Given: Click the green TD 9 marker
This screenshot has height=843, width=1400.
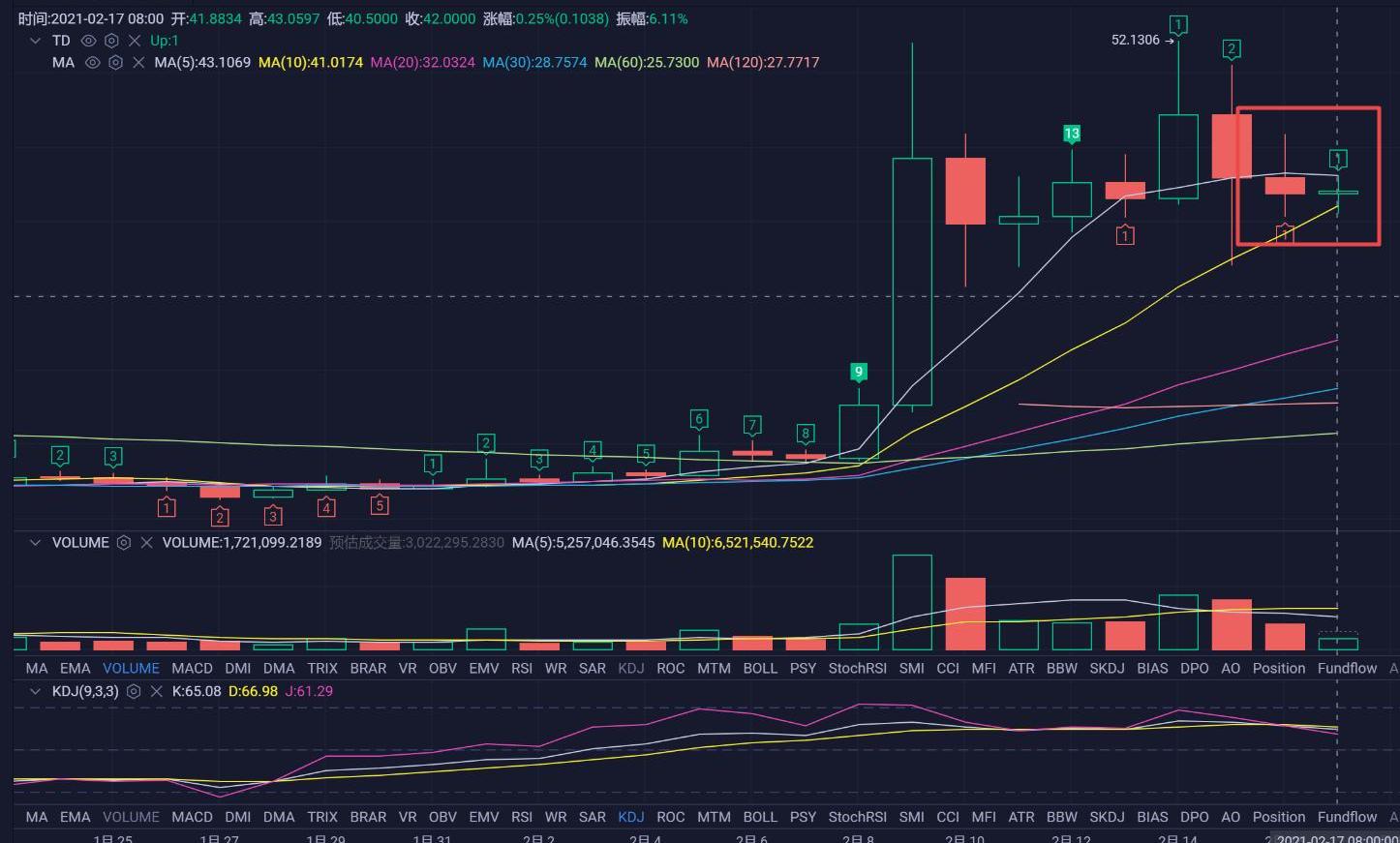Looking at the screenshot, I should pyautogui.click(x=858, y=372).
